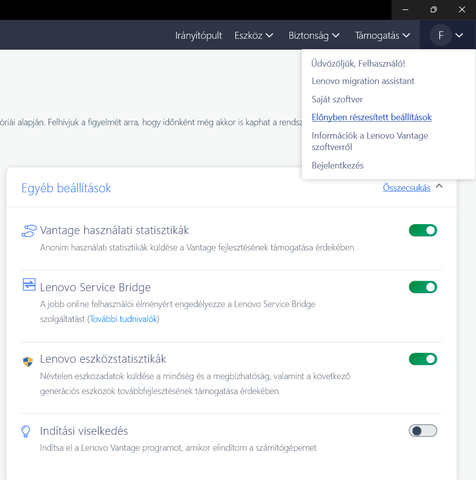Minimize the Lenovo Vantage window

pyautogui.click(x=405, y=10)
